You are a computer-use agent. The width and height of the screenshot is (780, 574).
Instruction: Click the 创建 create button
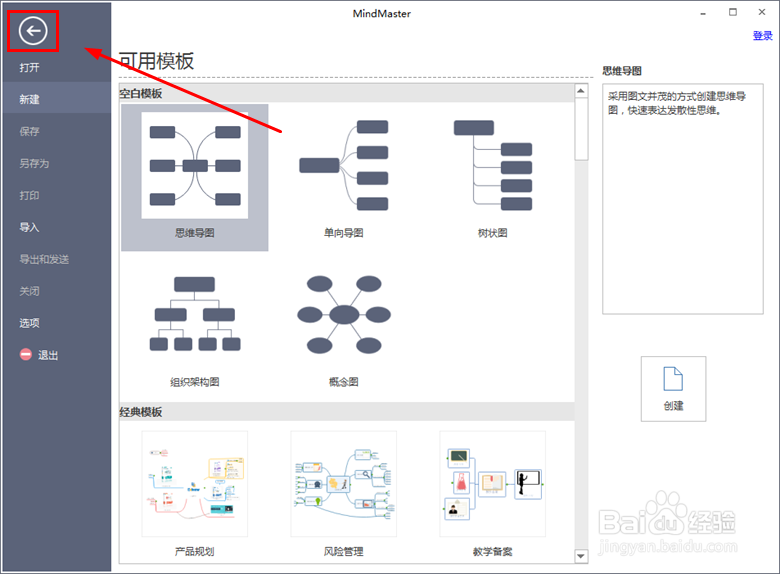pyautogui.click(x=673, y=388)
